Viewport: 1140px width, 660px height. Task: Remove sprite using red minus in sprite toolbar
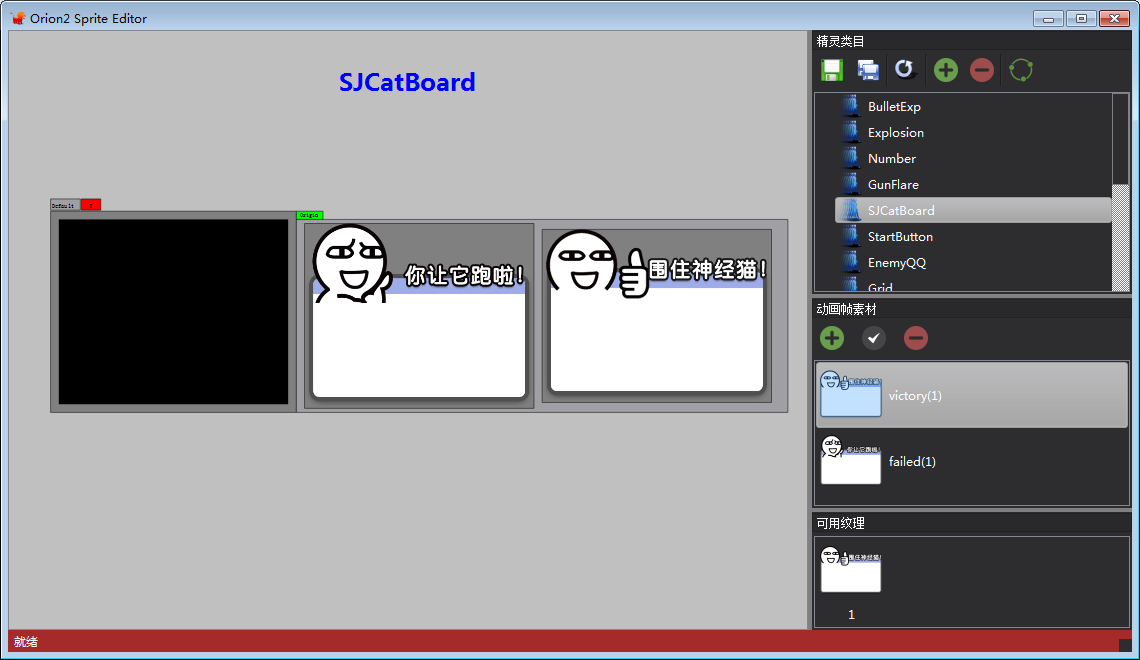tap(982, 70)
